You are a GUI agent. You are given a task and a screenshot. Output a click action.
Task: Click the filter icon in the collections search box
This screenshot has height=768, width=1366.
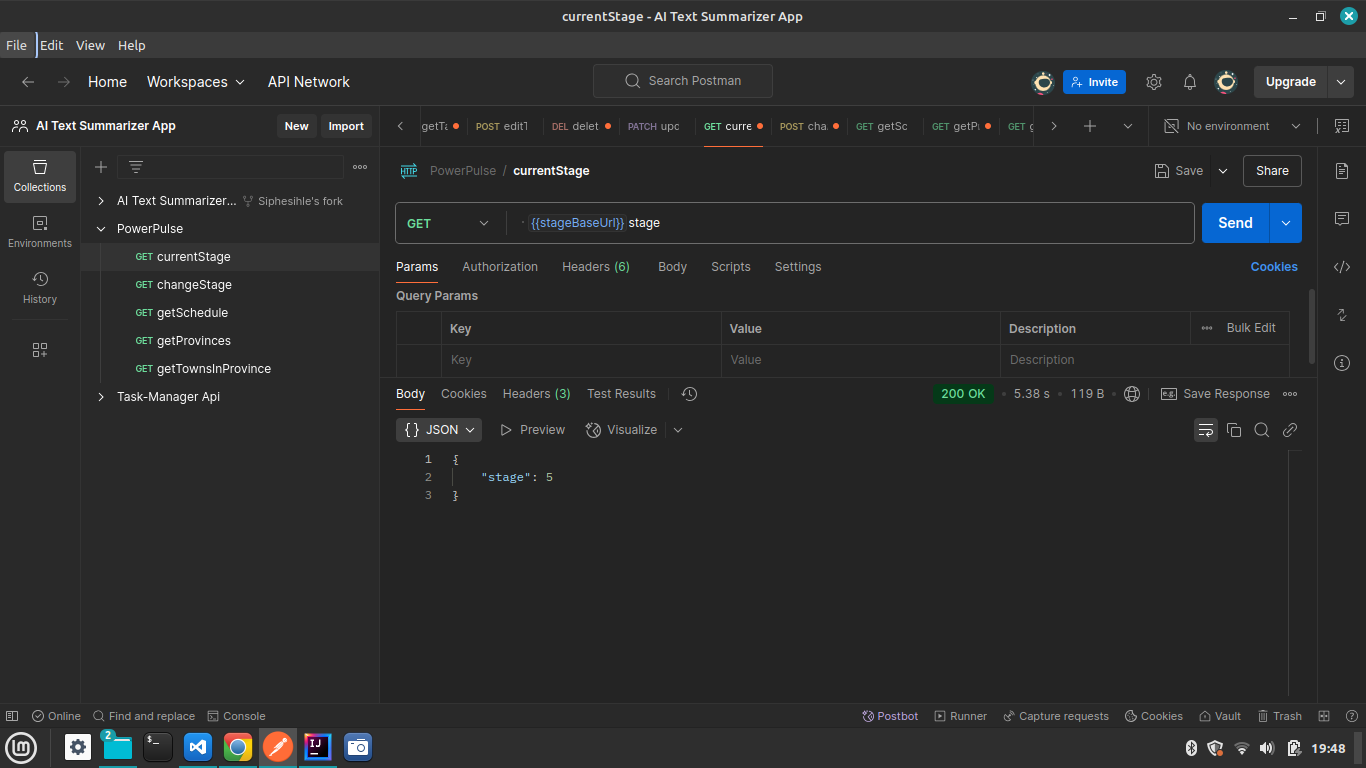136,167
